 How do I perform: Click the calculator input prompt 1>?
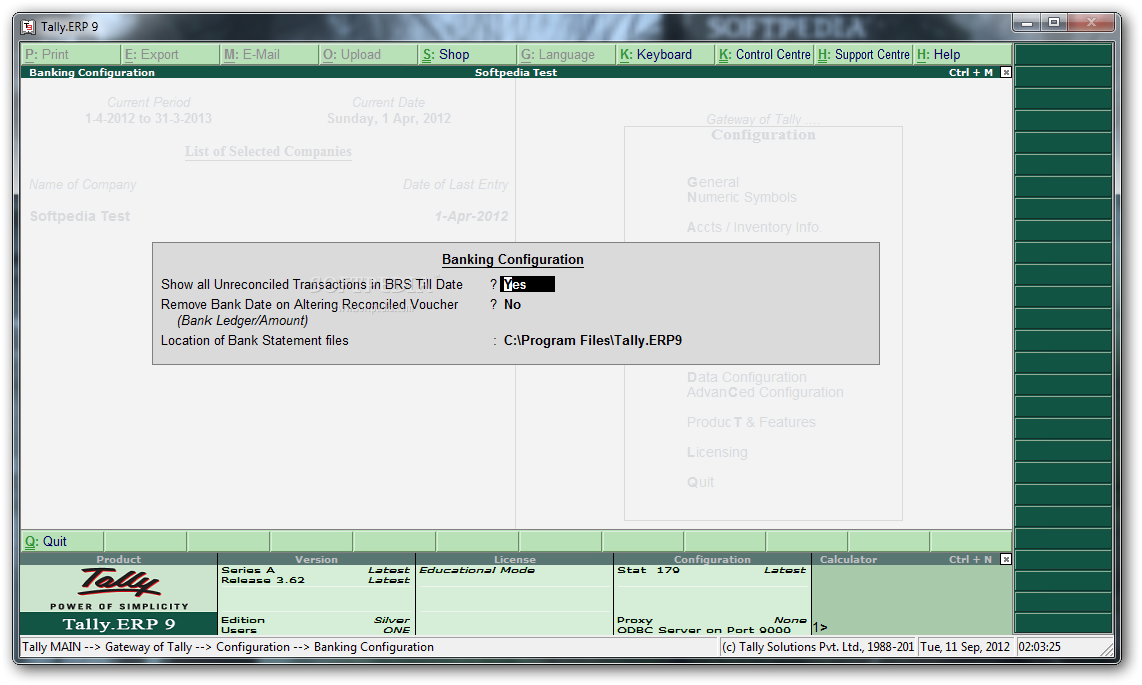pyautogui.click(x=820, y=627)
